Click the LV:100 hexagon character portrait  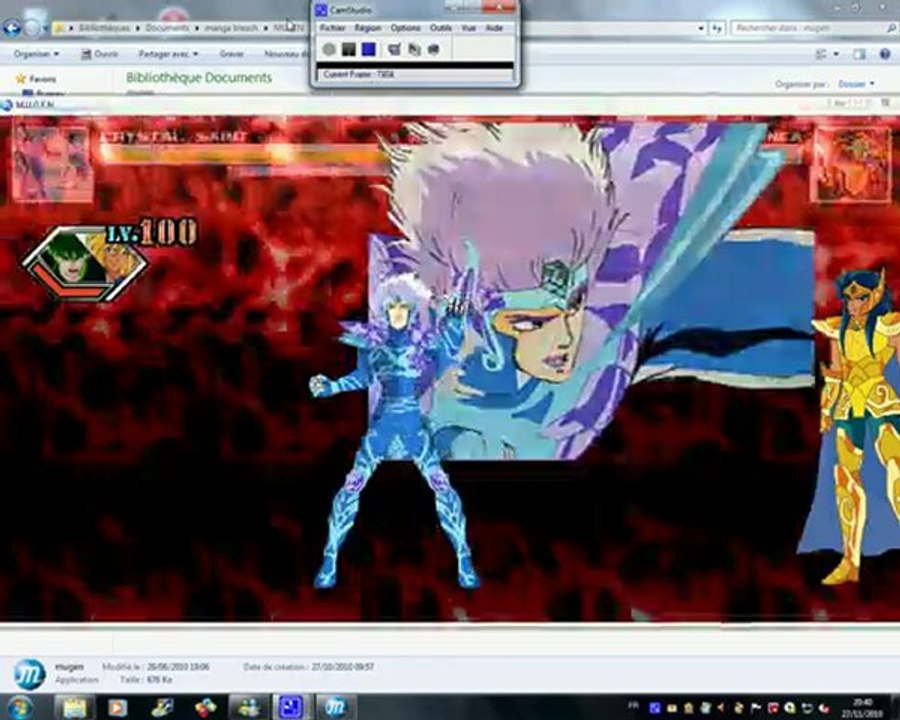86,262
